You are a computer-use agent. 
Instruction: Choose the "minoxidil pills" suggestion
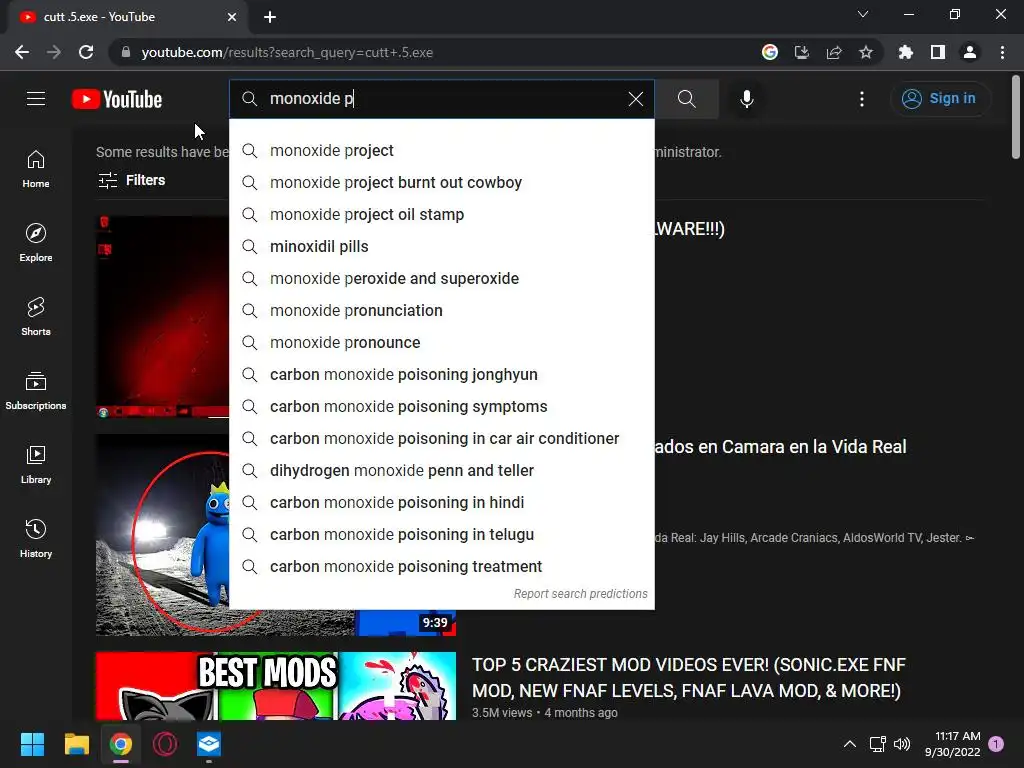441,246
